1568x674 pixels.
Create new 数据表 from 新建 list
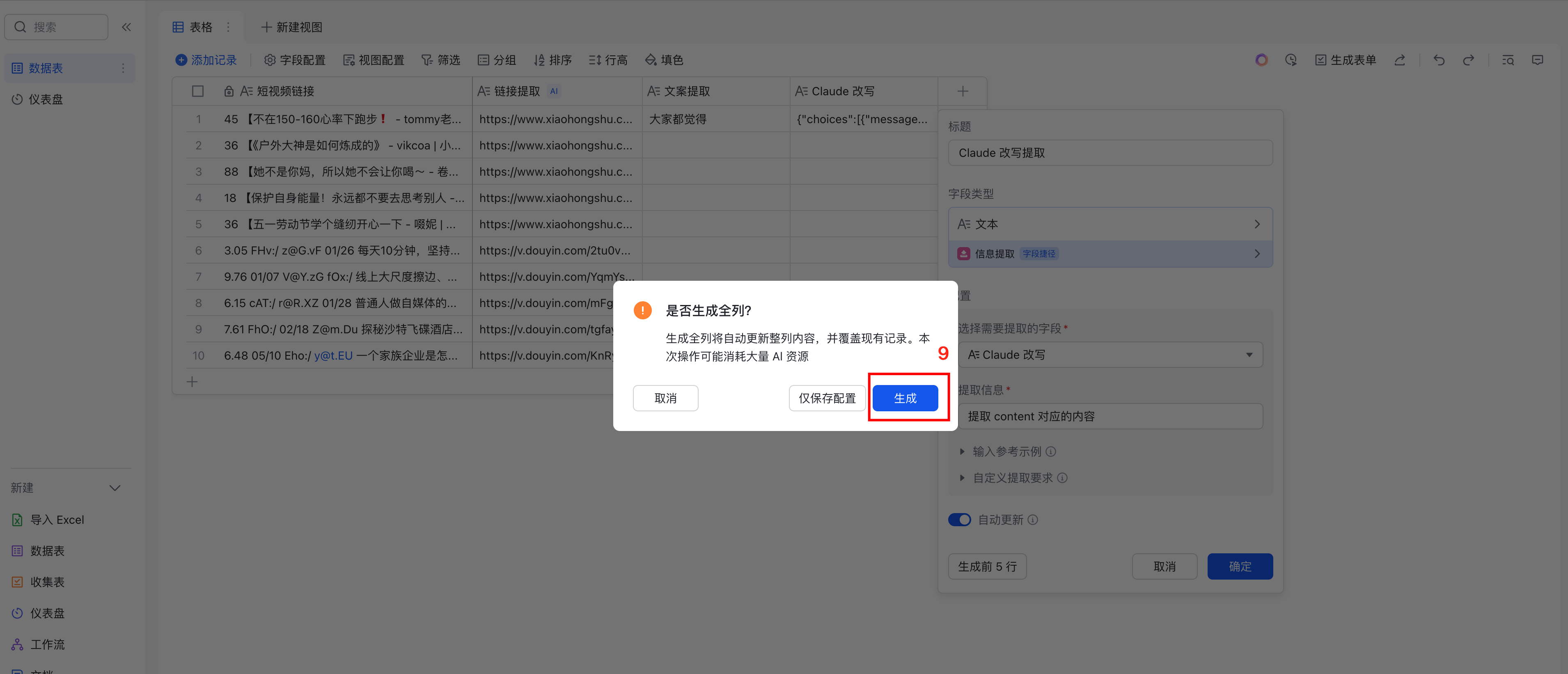38,551
